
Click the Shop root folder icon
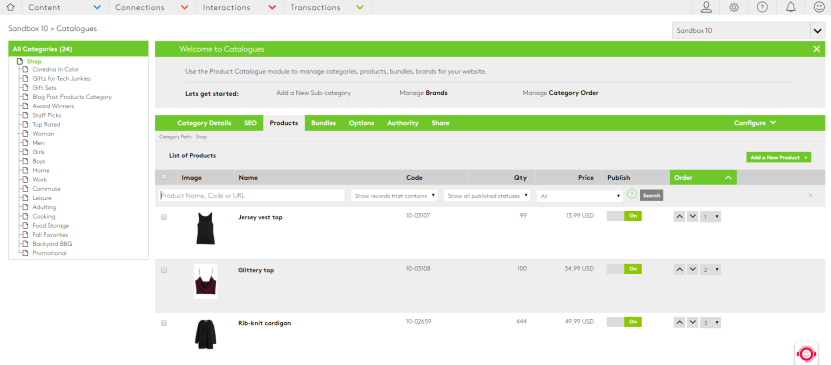coord(20,61)
